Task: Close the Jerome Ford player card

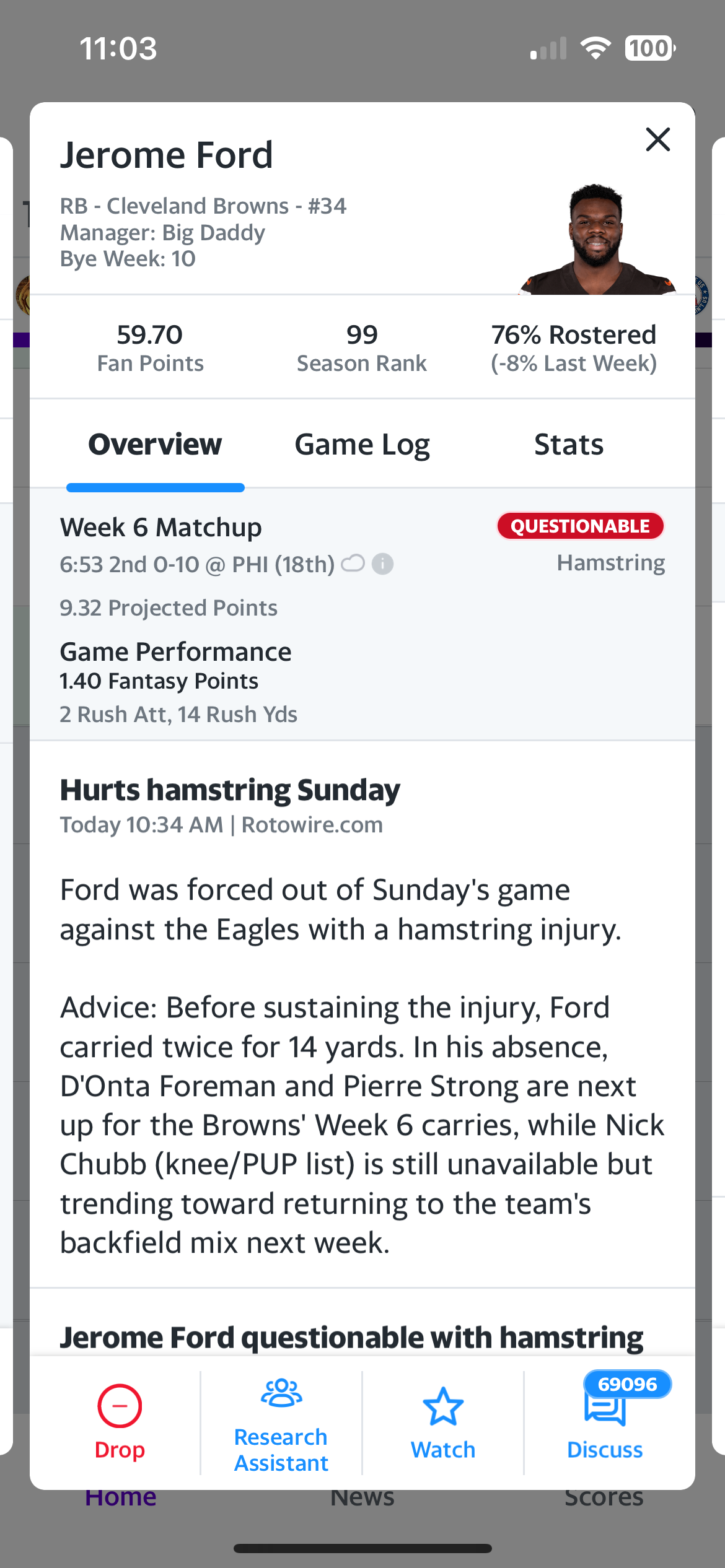Action: click(x=657, y=139)
